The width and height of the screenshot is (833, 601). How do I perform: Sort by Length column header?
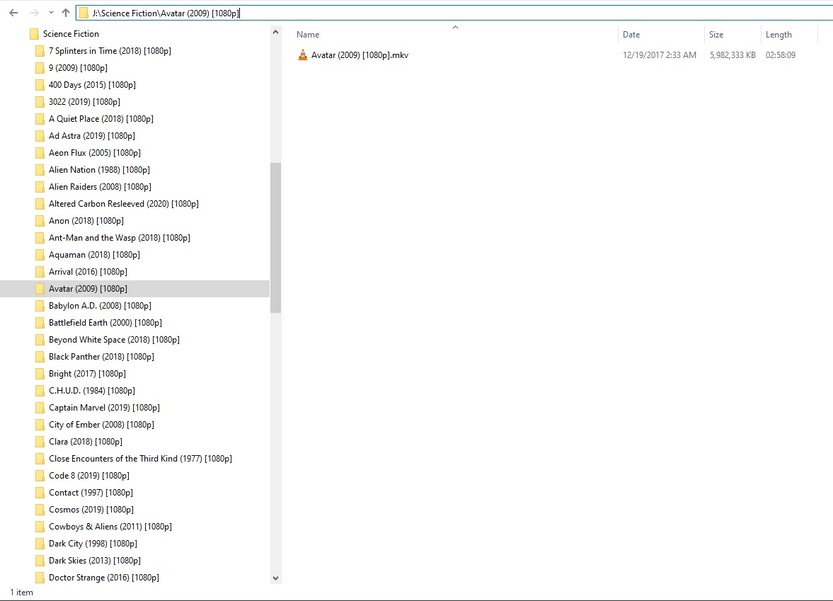(778, 35)
